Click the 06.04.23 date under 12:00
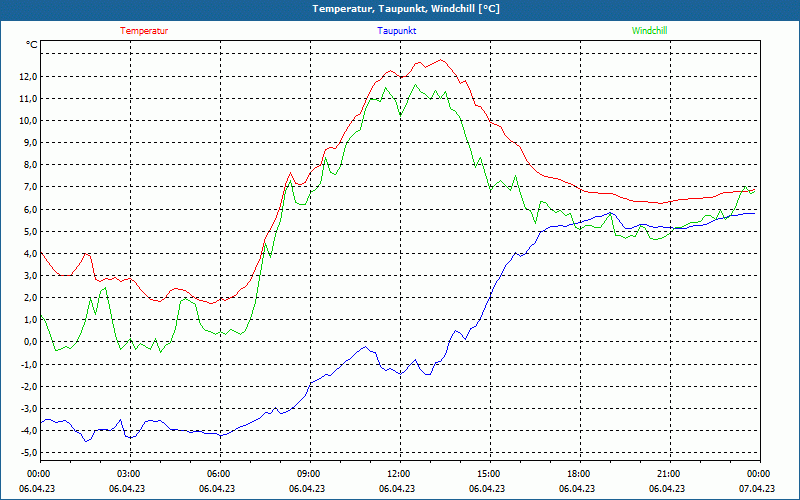Image resolution: width=800 pixels, height=500 pixels. tap(397, 488)
